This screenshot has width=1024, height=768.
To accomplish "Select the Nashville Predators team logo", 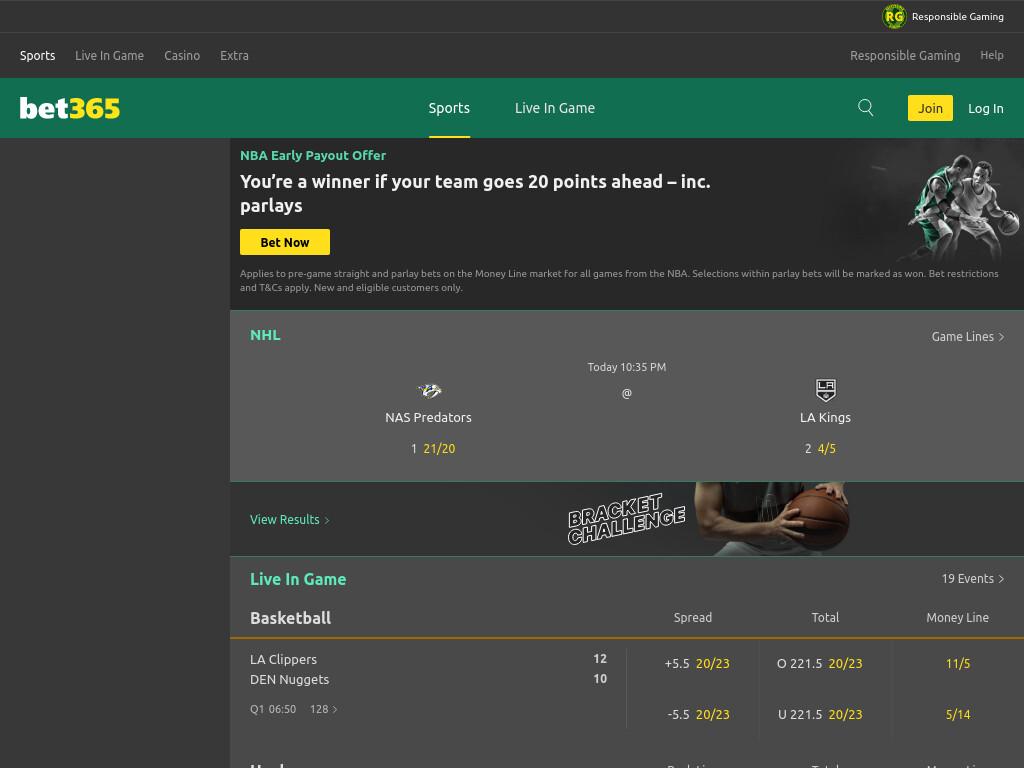I will (x=429, y=391).
